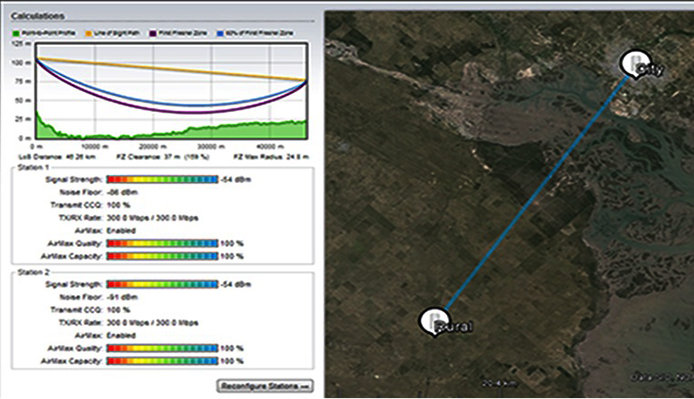Click Station 1 AirMax Capacity bar
The width and height of the screenshot is (694, 399).
point(162,256)
